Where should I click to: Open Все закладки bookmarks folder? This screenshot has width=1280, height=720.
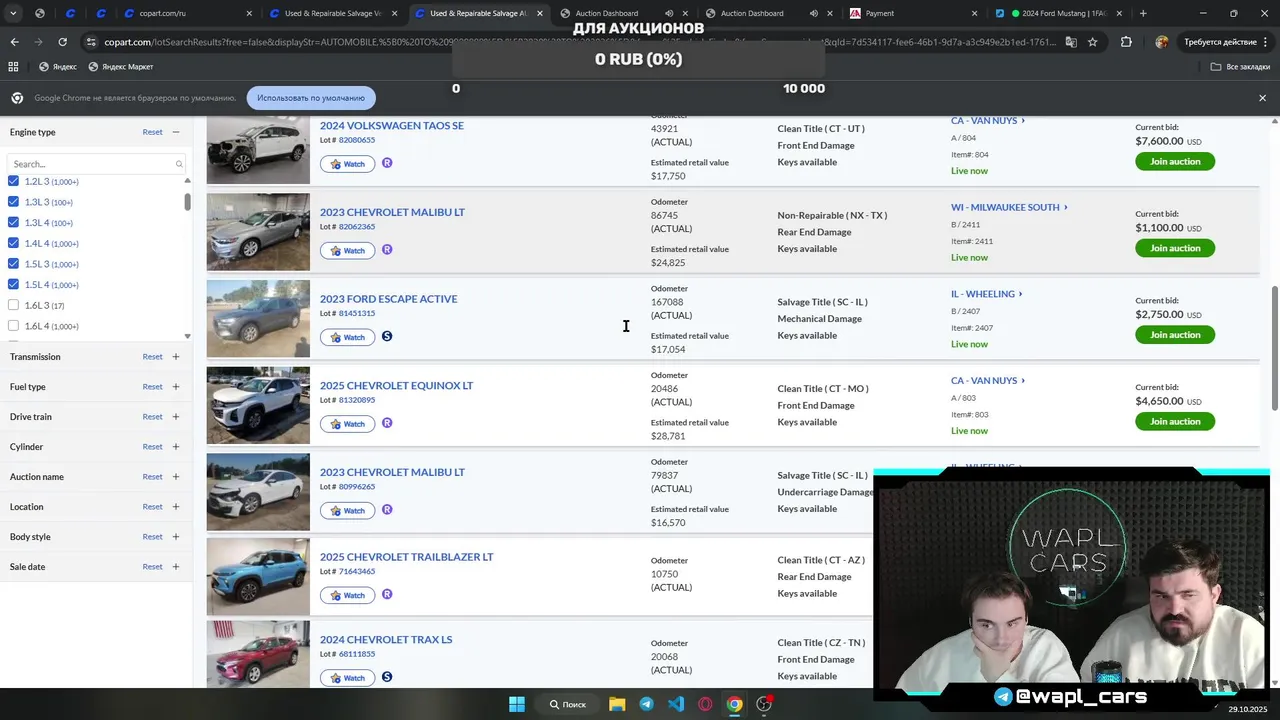pos(1240,67)
